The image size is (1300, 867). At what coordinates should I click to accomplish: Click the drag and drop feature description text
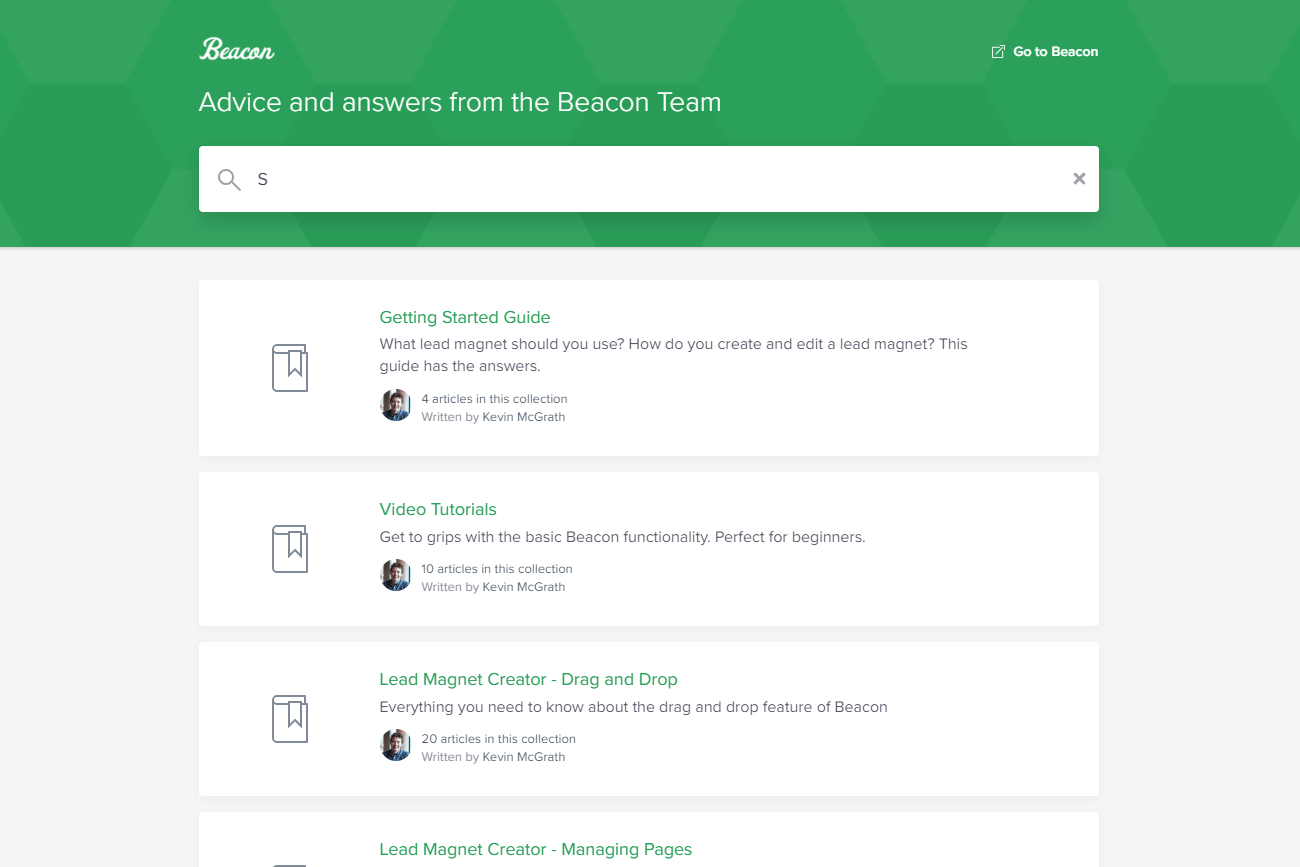point(633,707)
